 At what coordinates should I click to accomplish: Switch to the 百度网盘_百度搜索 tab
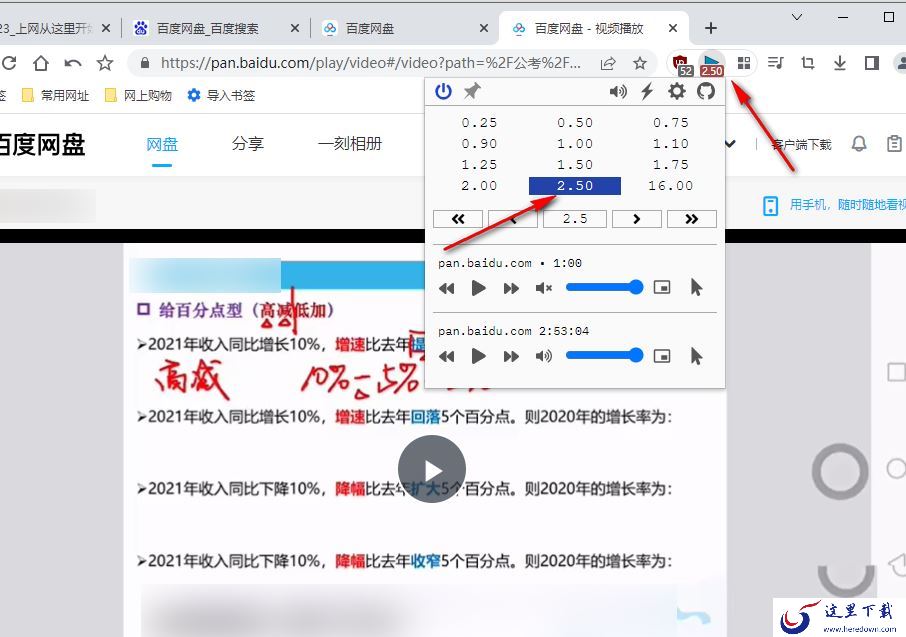[x=207, y=28]
